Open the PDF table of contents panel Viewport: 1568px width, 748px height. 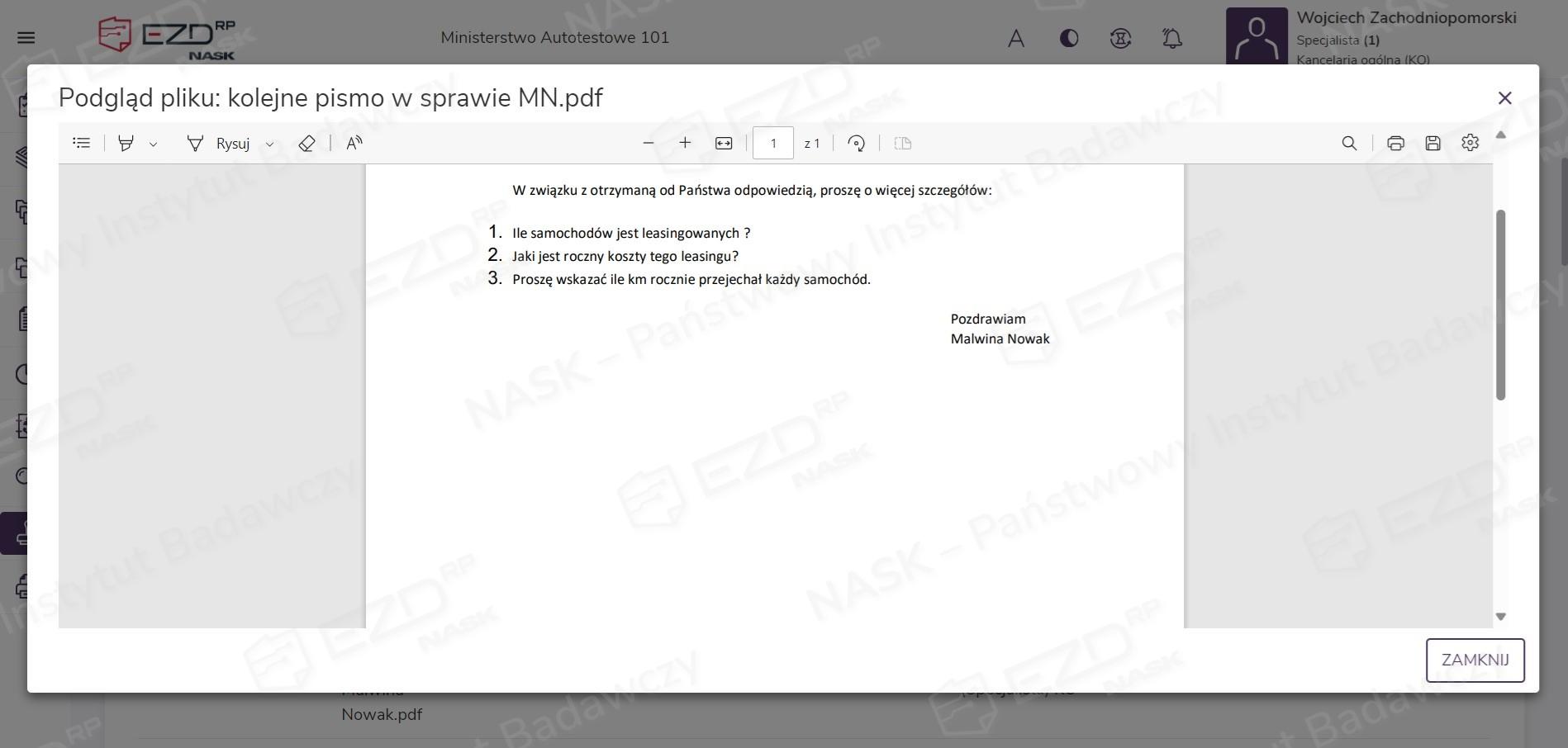point(81,143)
